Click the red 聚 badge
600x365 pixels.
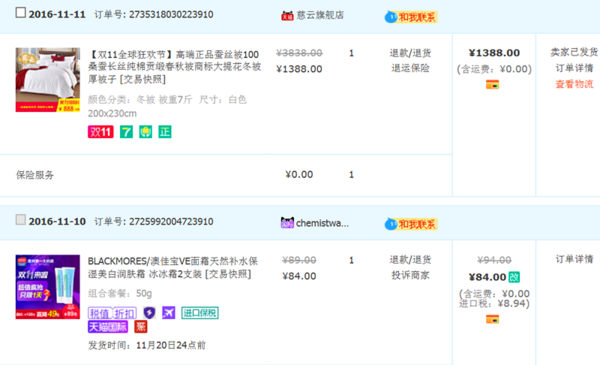pyautogui.click(x=141, y=327)
